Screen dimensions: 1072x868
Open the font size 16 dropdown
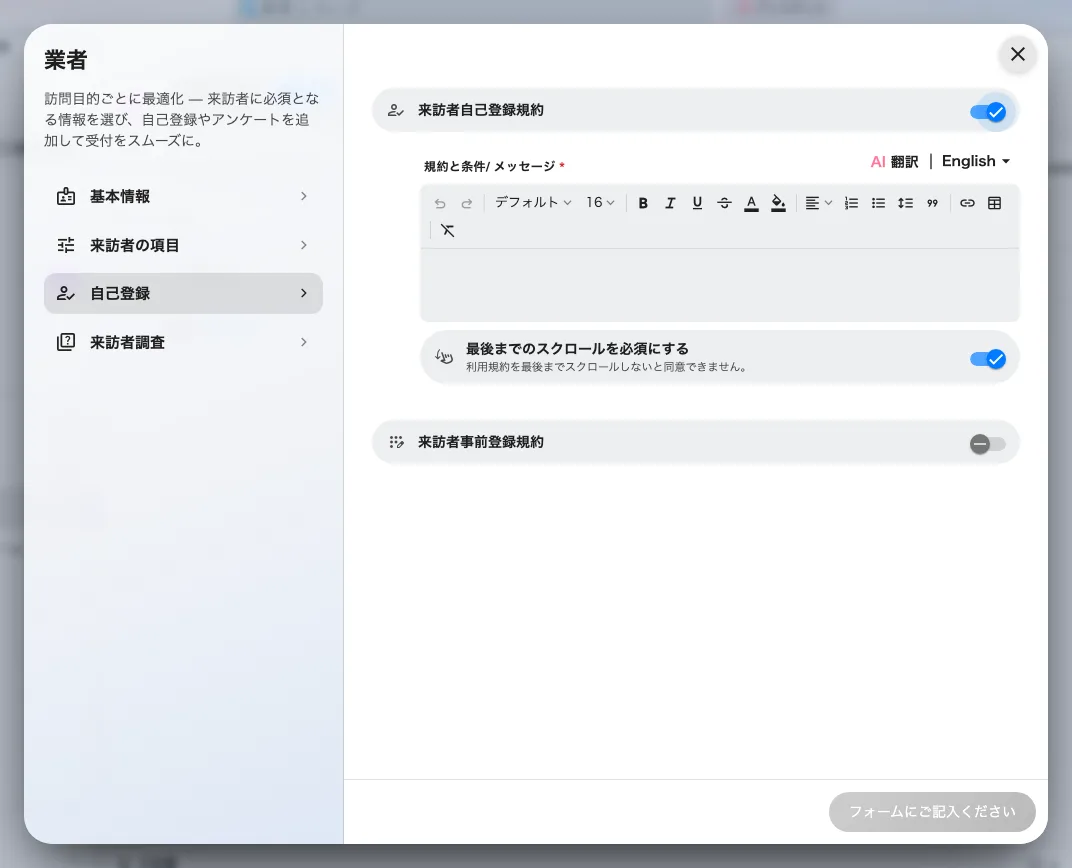pyautogui.click(x=600, y=202)
